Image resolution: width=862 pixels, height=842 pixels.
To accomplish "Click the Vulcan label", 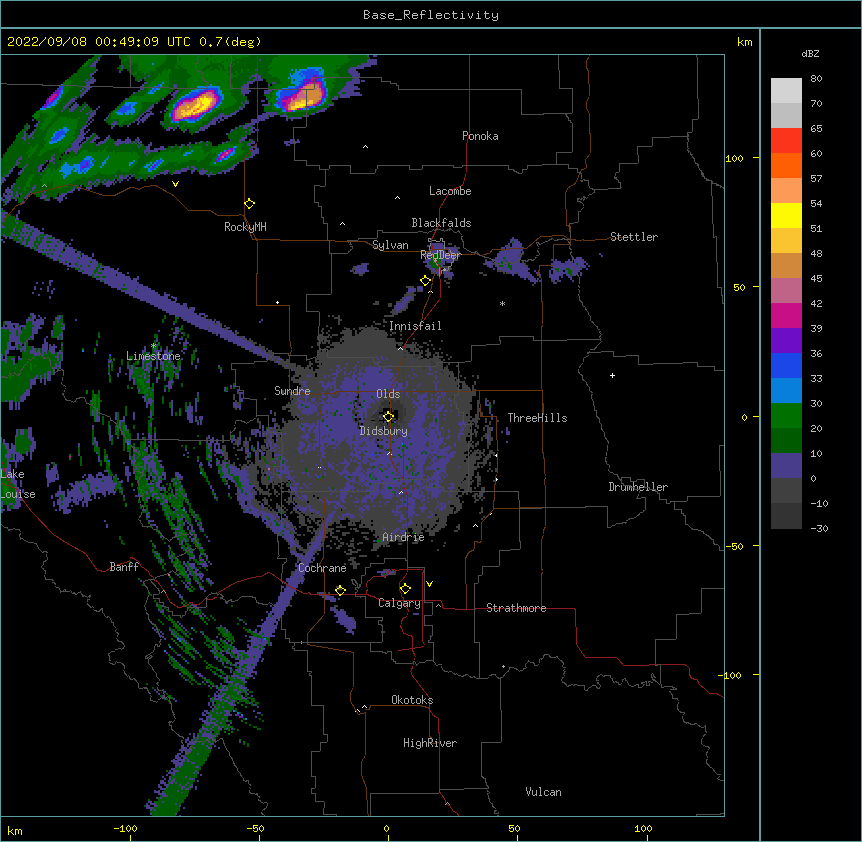I will 543,792.
